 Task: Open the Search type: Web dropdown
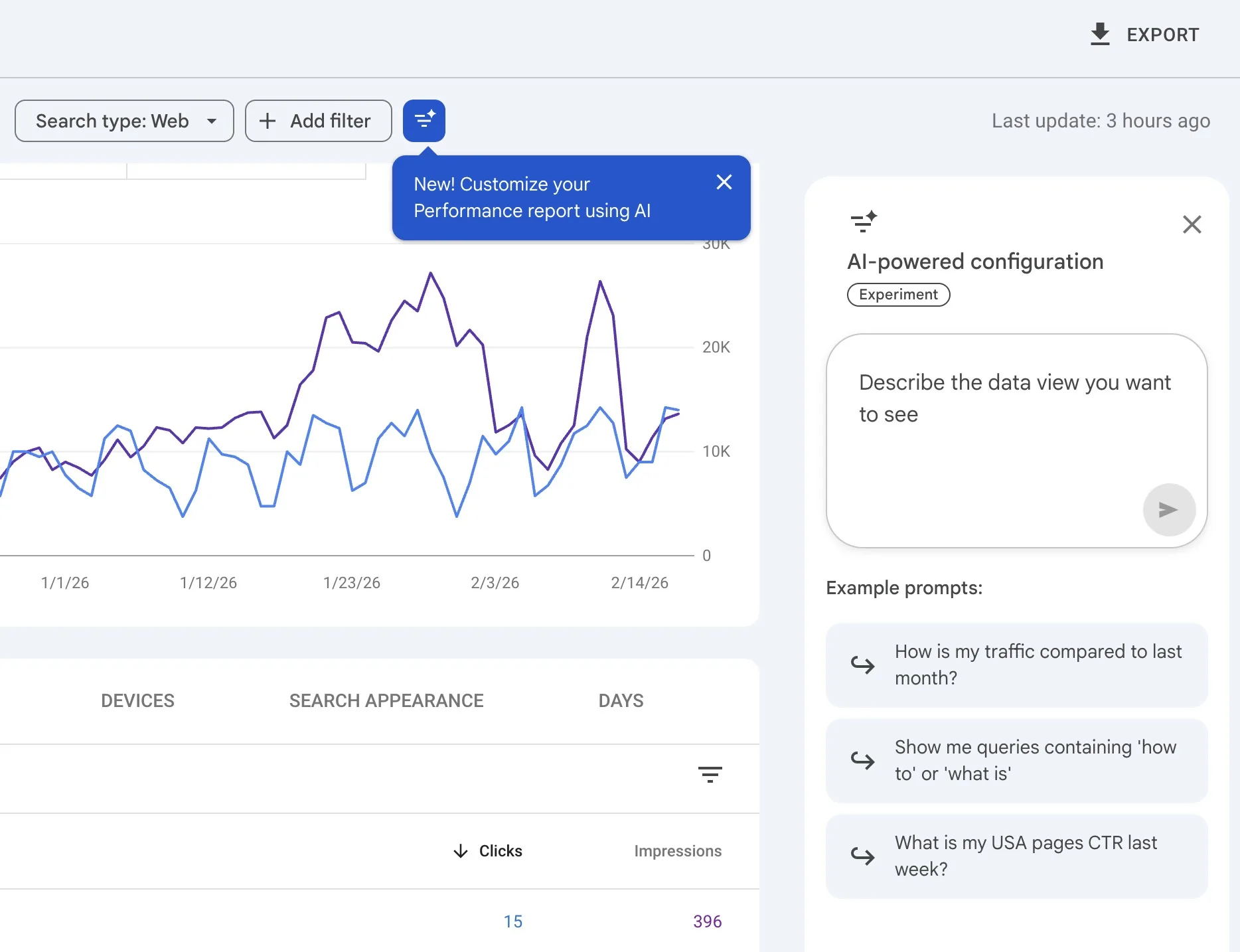coord(124,121)
